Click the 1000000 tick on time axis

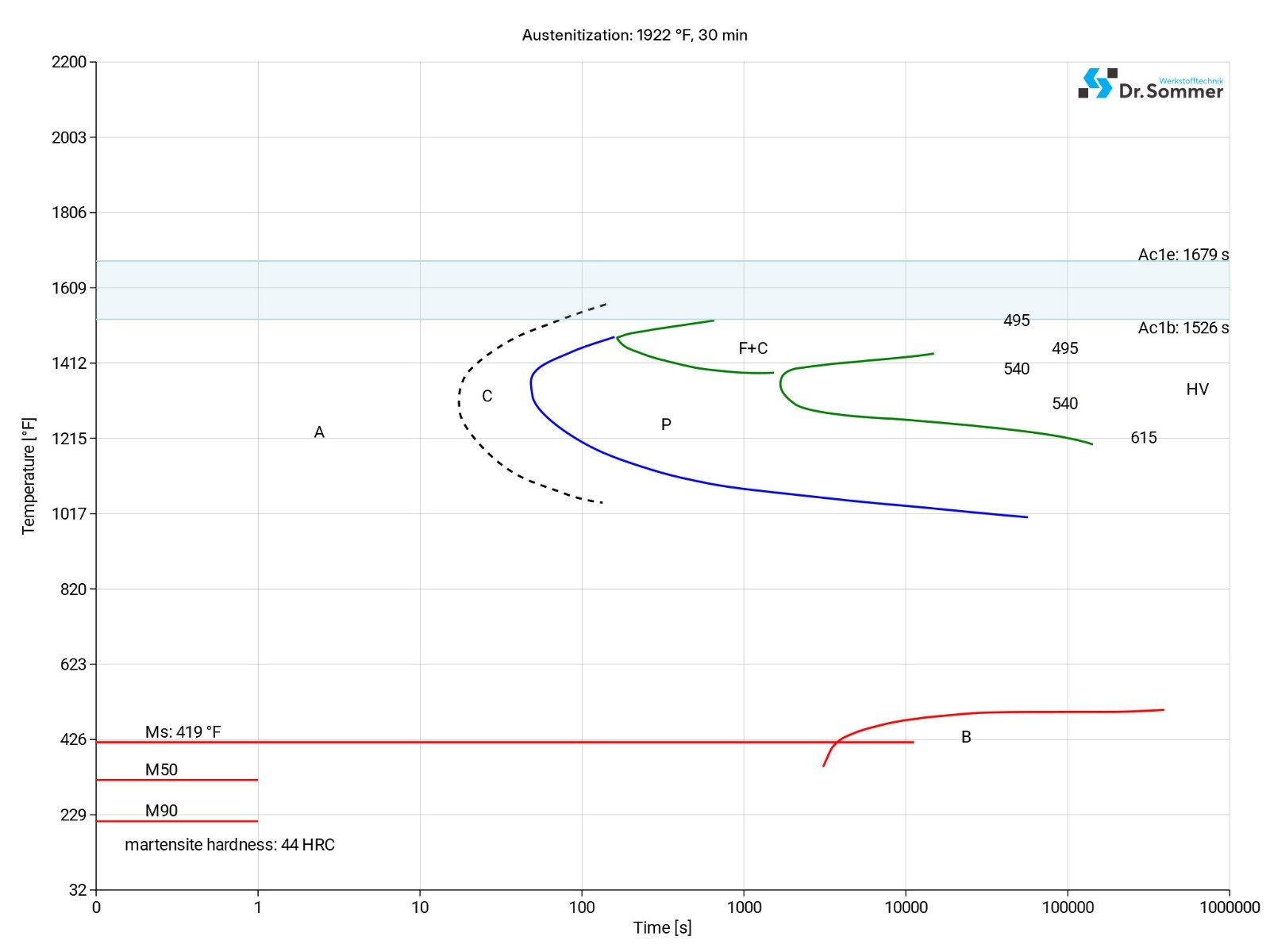(1229, 908)
